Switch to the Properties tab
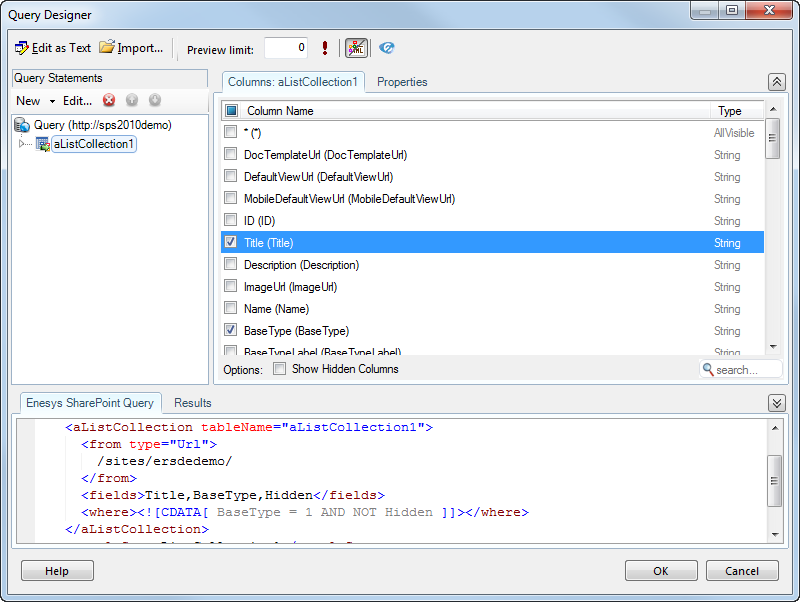The width and height of the screenshot is (800, 602). coord(402,82)
